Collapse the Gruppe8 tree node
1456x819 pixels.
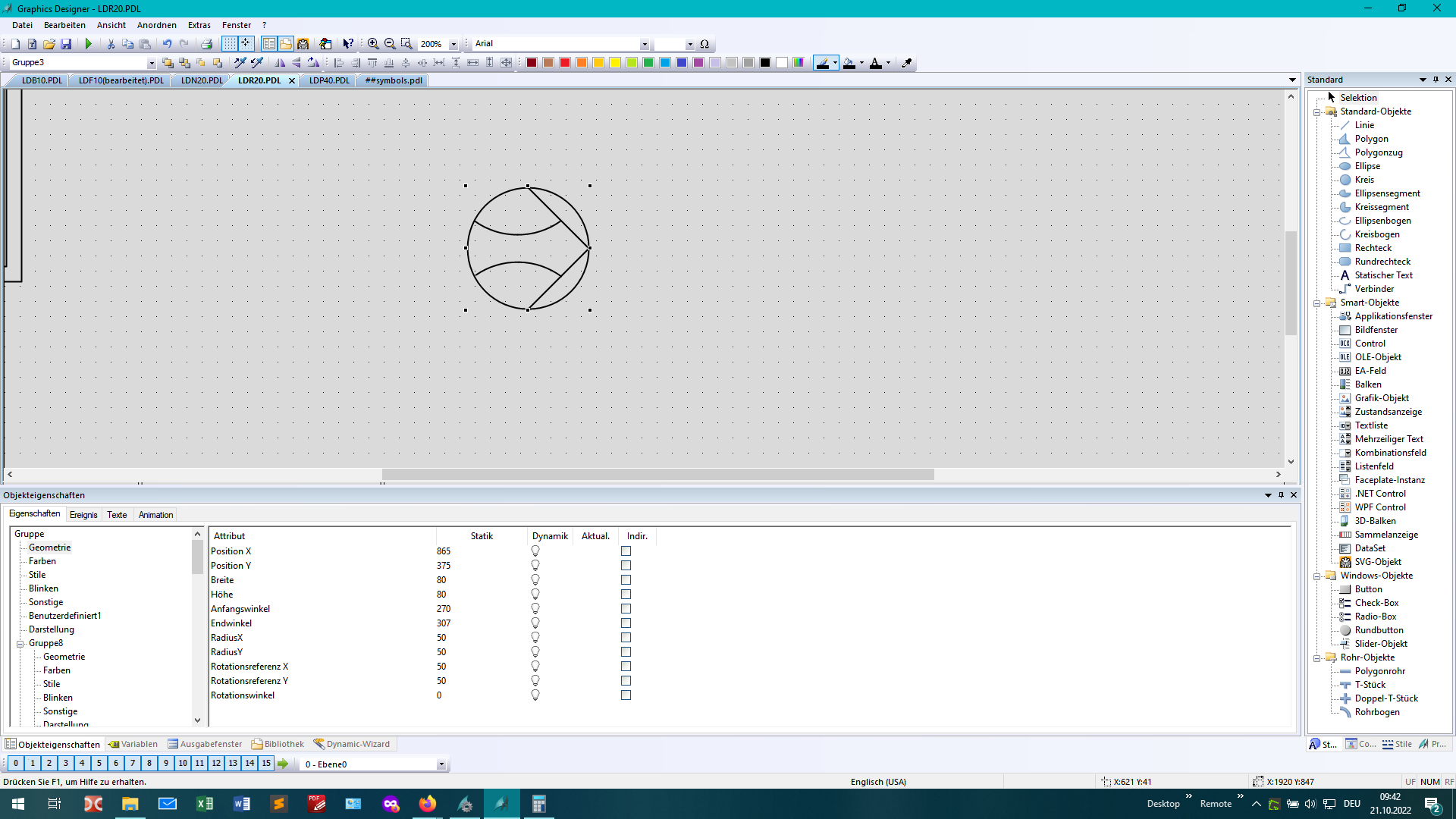click(x=20, y=644)
